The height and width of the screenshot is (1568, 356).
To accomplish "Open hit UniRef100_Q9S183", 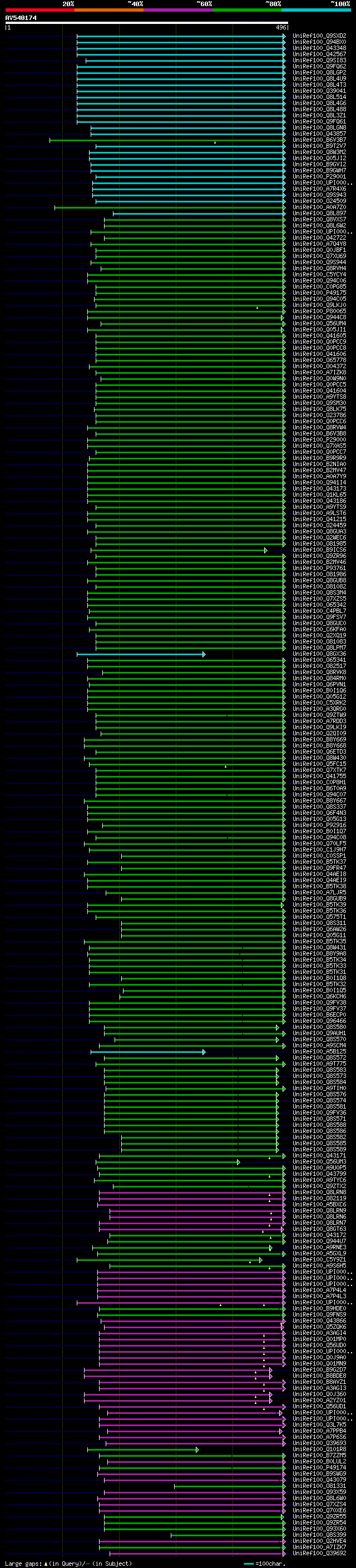I will [319, 60].
